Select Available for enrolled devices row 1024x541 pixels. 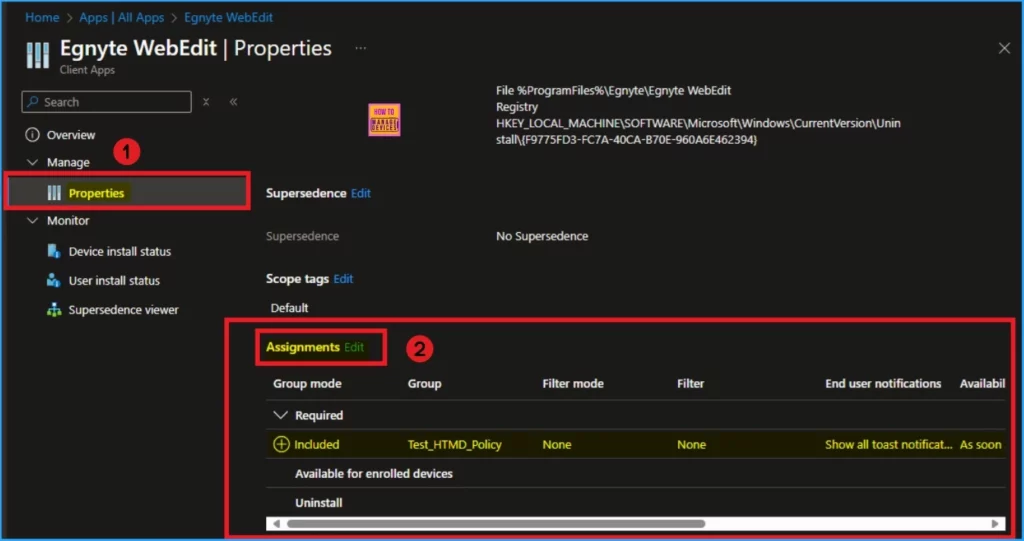pos(374,474)
